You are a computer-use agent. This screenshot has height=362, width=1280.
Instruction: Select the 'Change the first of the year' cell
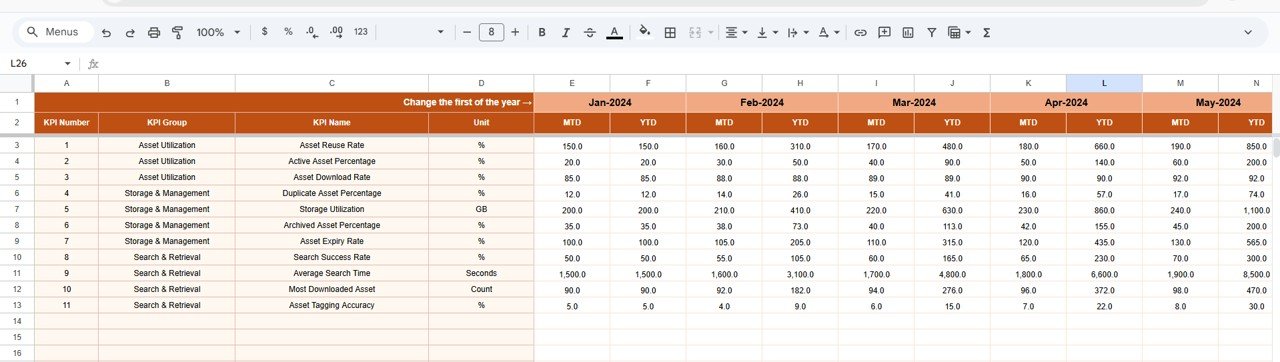pos(284,102)
